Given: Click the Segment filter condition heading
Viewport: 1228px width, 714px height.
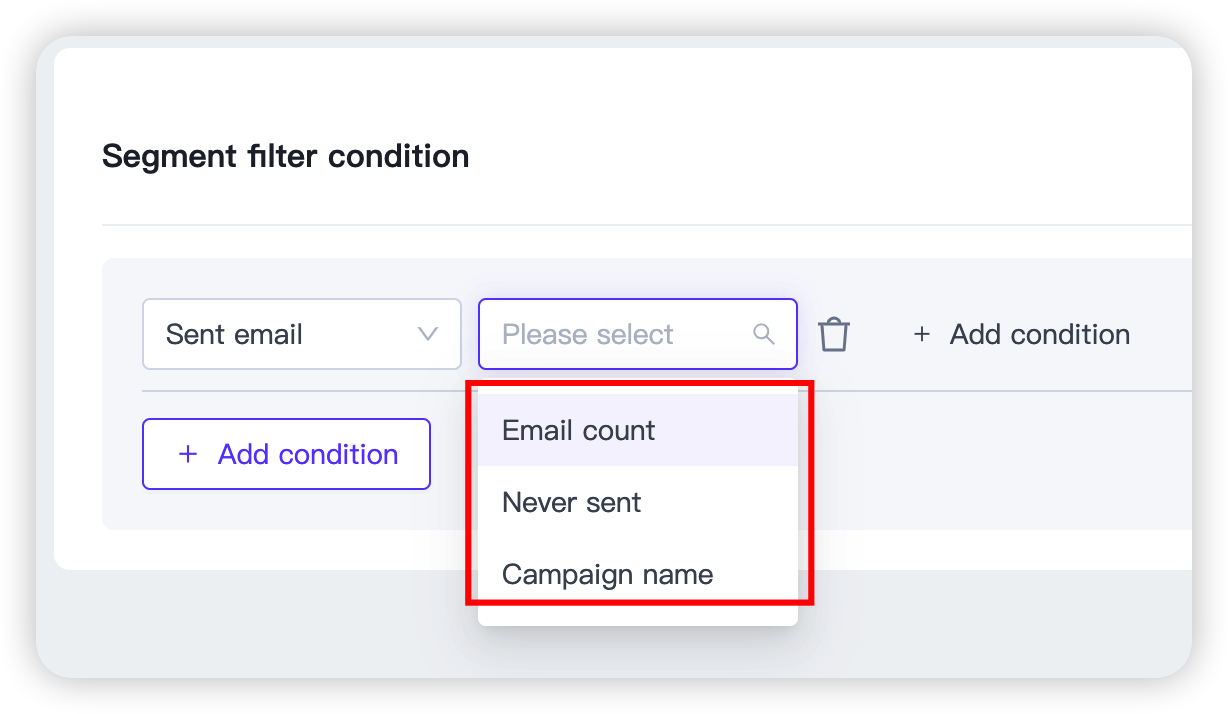Looking at the screenshot, I should (x=286, y=156).
